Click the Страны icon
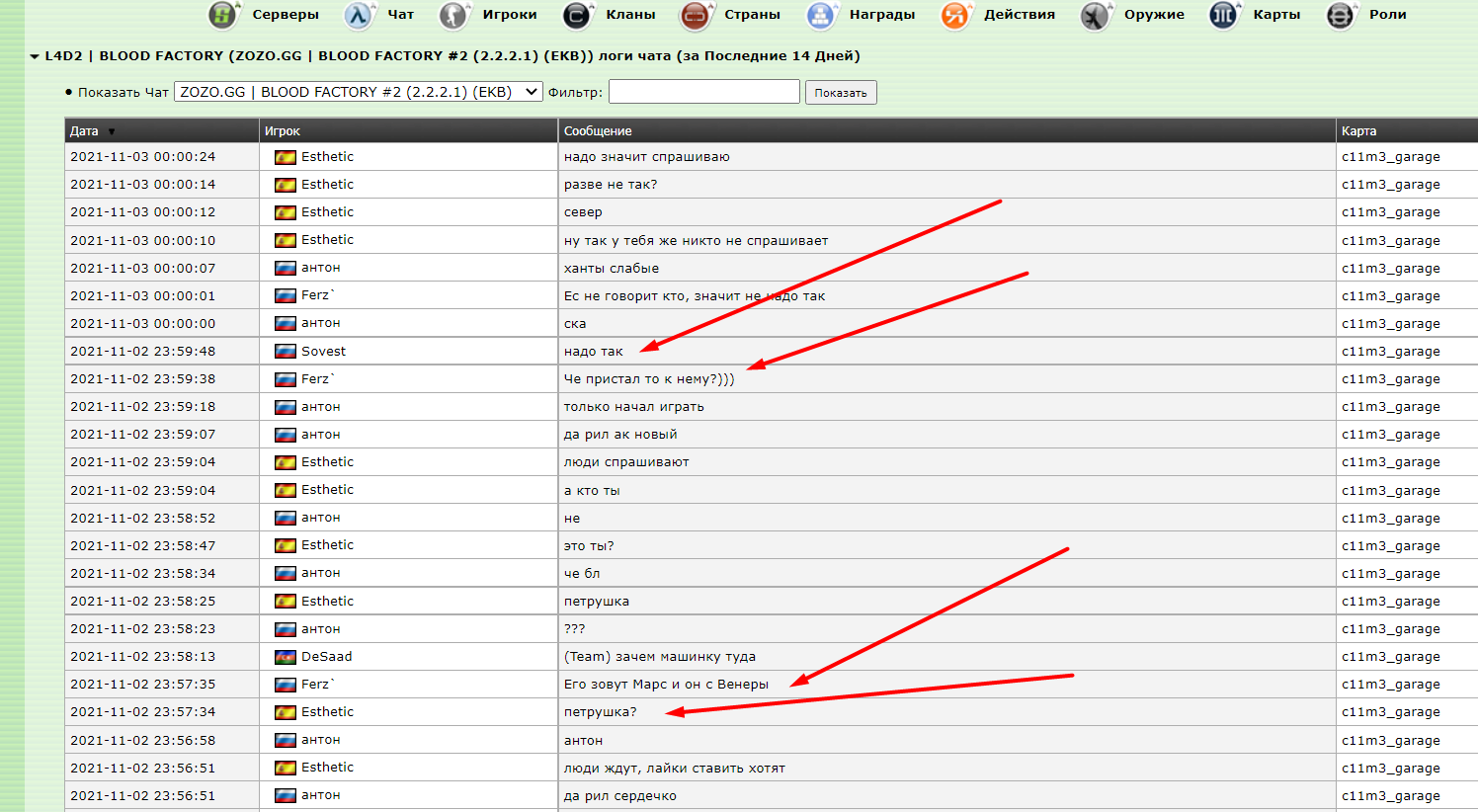Image resolution: width=1478 pixels, height=812 pixels. coord(696,15)
